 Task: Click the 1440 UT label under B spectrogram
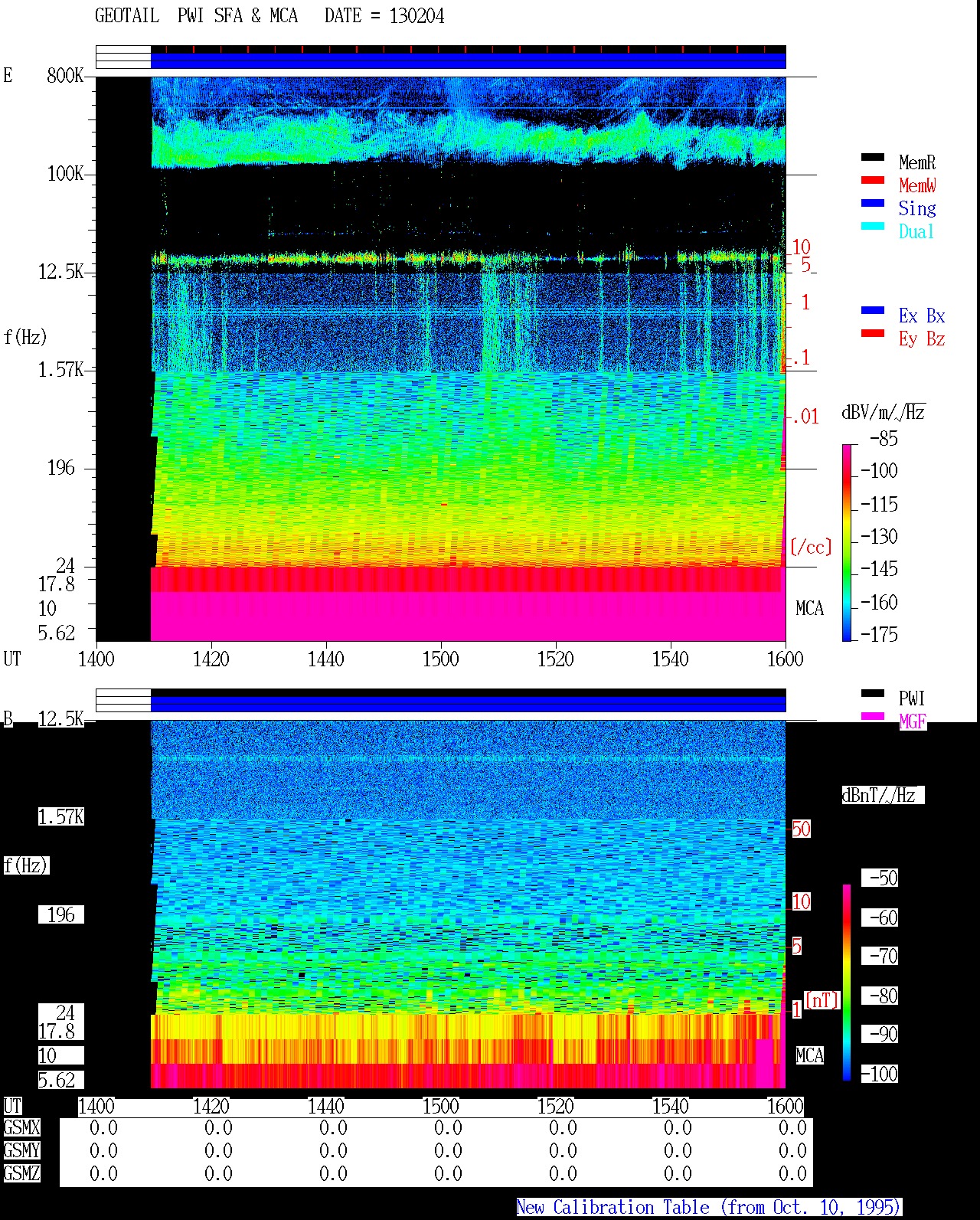click(x=326, y=1106)
